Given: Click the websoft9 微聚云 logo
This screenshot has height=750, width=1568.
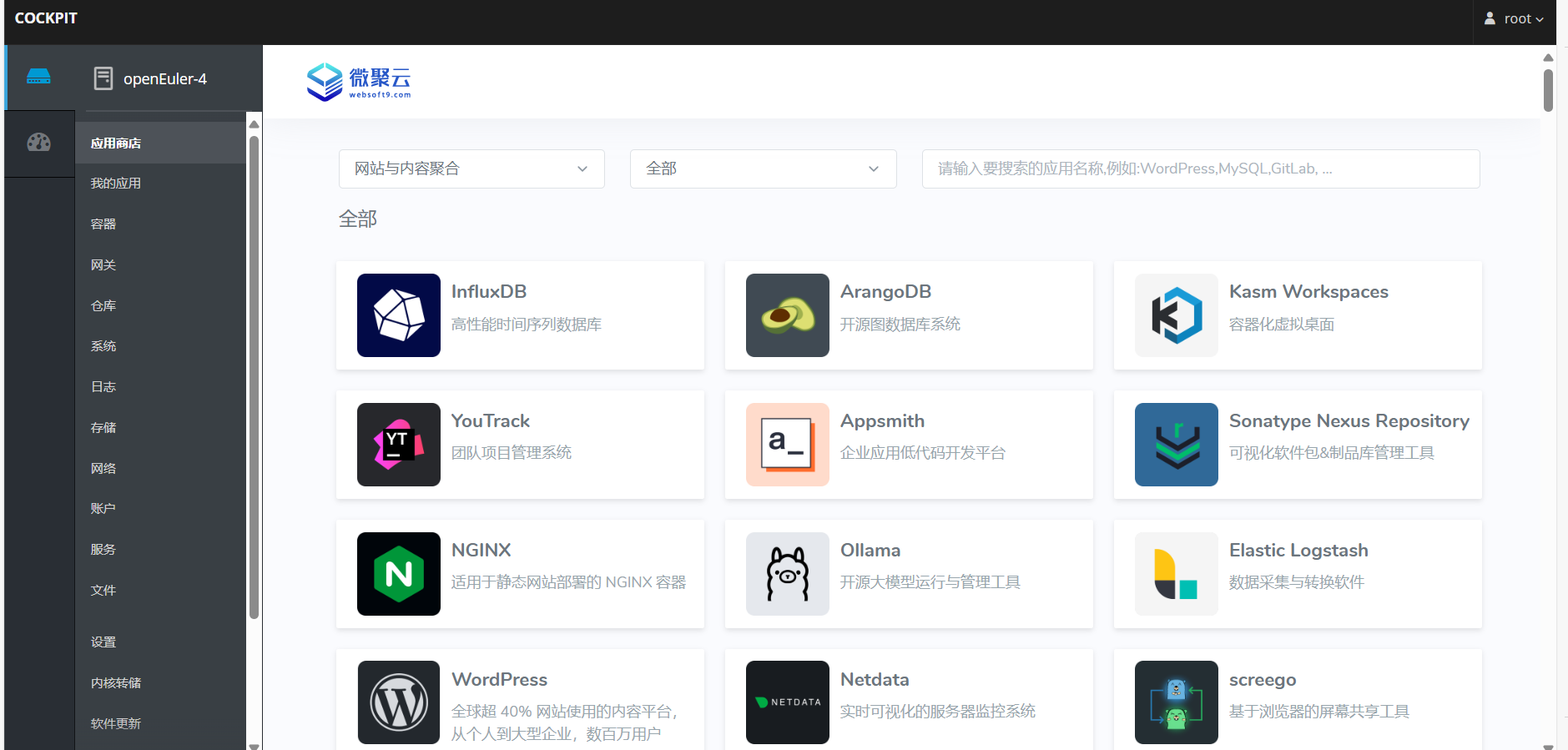Looking at the screenshot, I should point(359,82).
